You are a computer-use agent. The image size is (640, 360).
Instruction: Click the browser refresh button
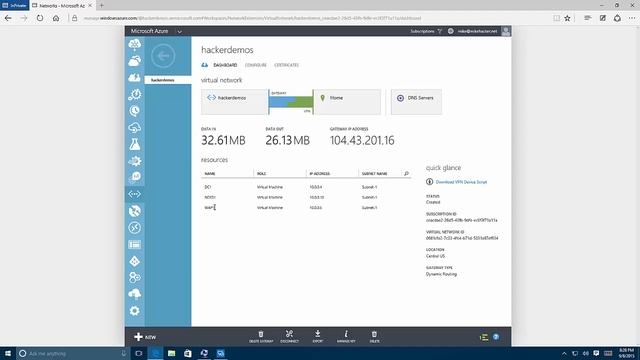pos(40,18)
